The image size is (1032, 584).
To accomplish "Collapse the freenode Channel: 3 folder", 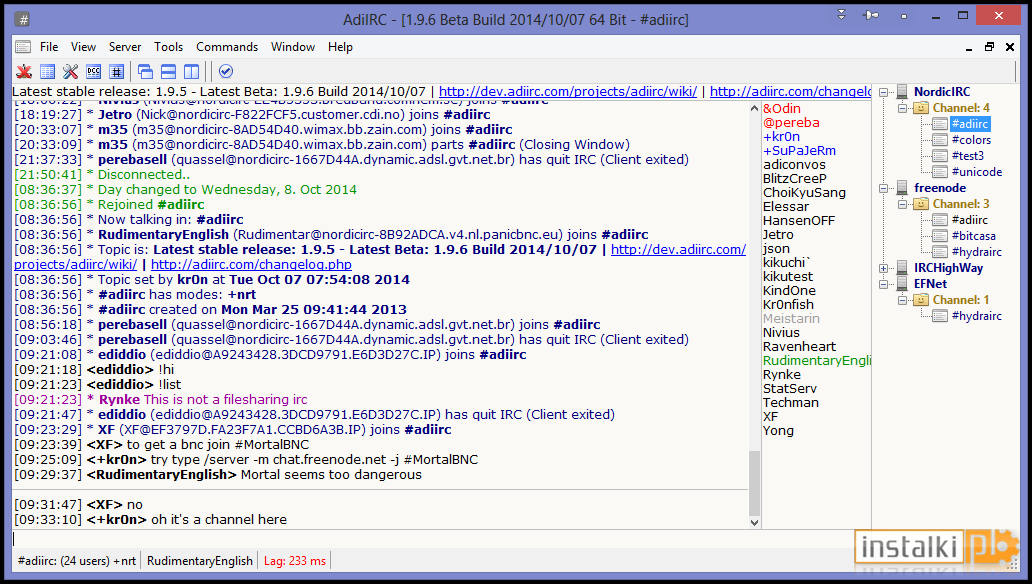I will point(902,204).
